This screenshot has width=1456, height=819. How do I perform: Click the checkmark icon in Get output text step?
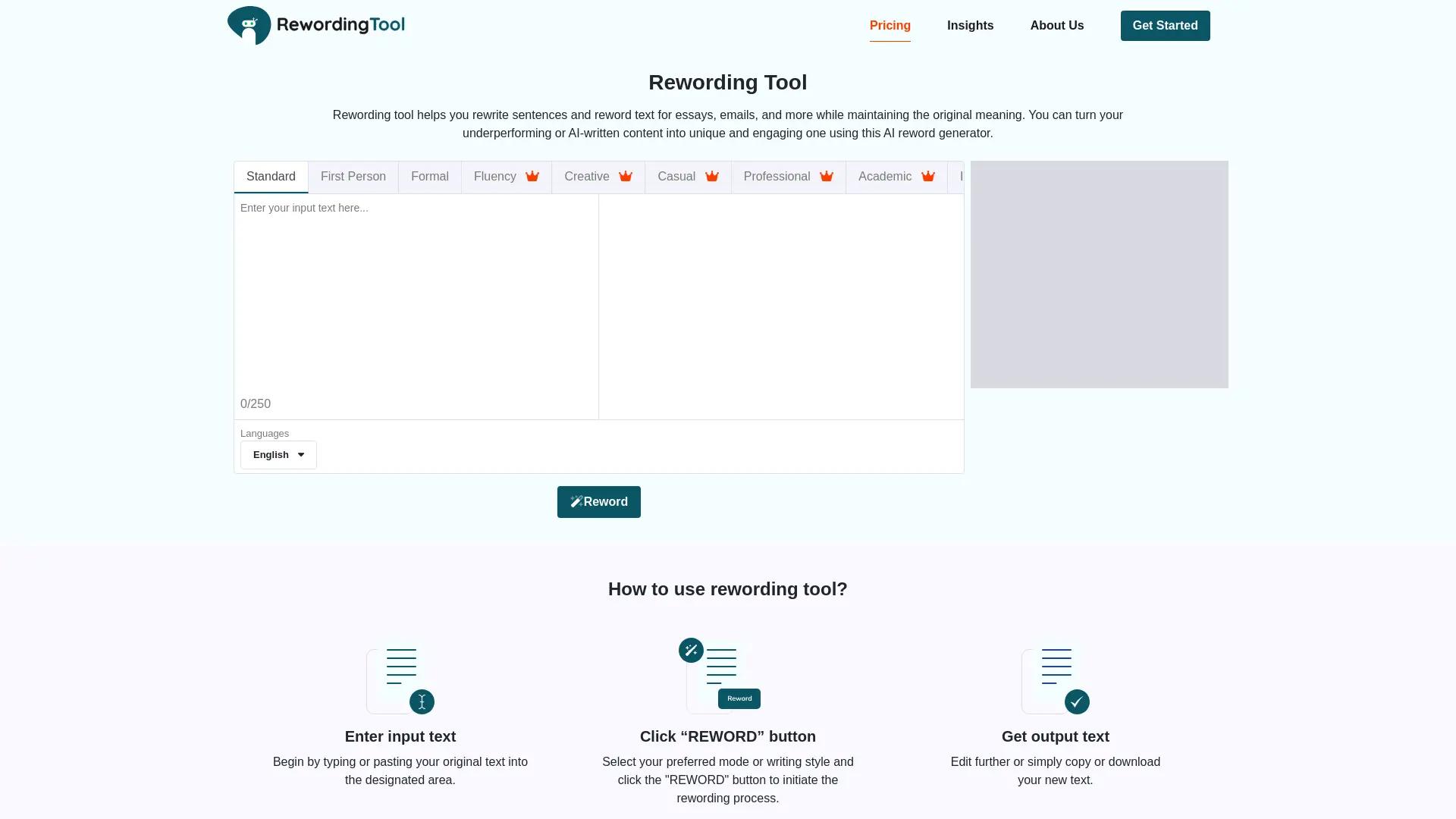(1077, 702)
